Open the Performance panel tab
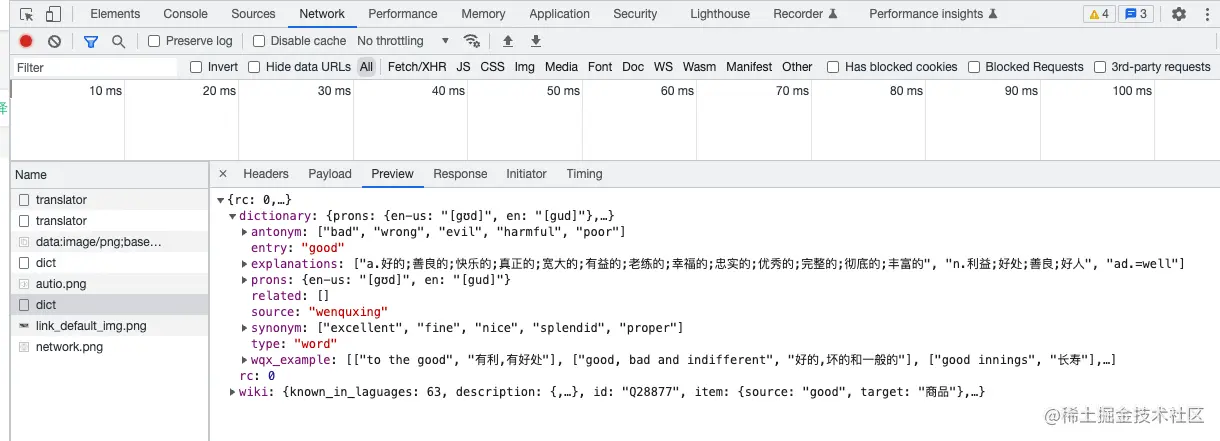Image resolution: width=1220 pixels, height=441 pixels. click(x=403, y=14)
